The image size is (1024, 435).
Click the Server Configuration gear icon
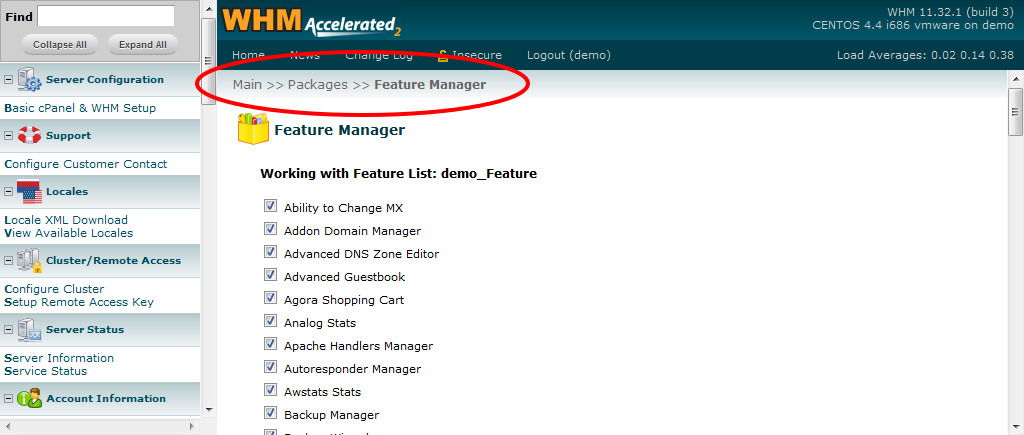coord(29,80)
